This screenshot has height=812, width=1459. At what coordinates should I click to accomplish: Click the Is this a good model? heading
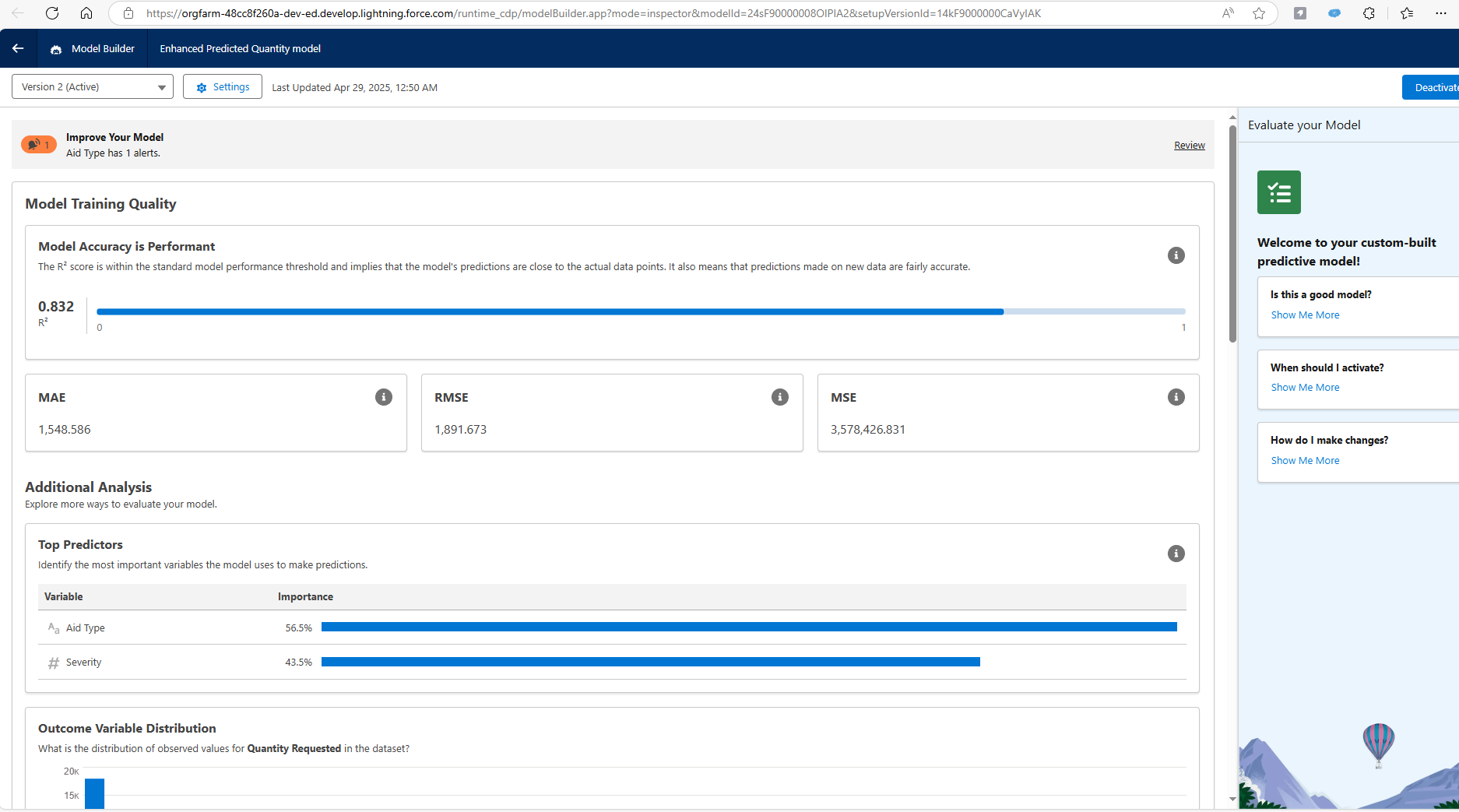tap(1321, 295)
